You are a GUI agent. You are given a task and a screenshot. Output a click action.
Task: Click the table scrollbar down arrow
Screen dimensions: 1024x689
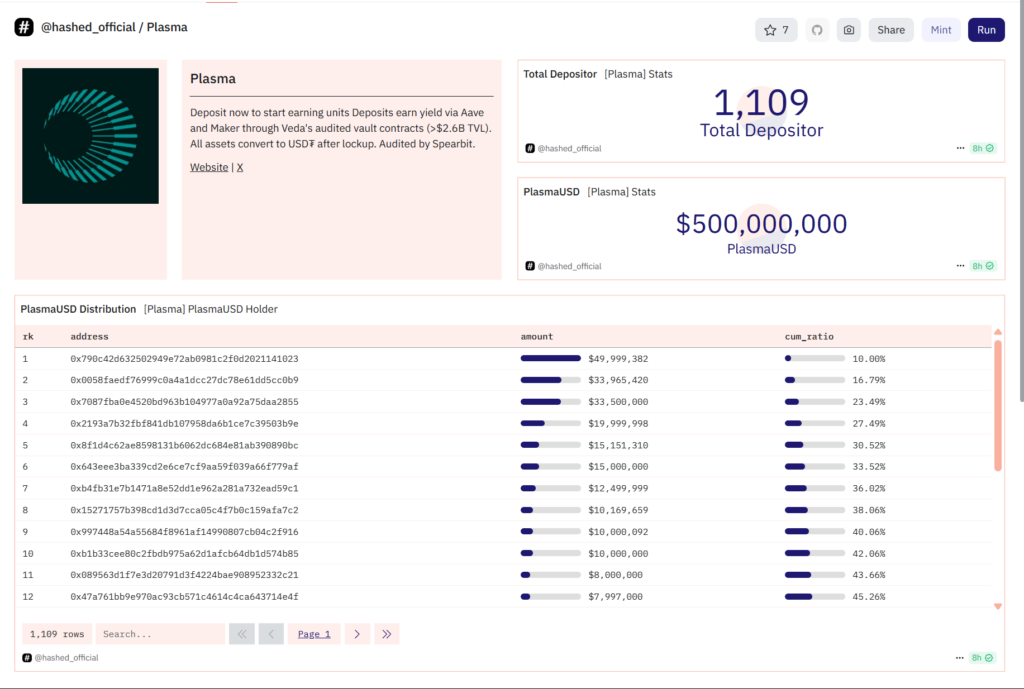[998, 607]
